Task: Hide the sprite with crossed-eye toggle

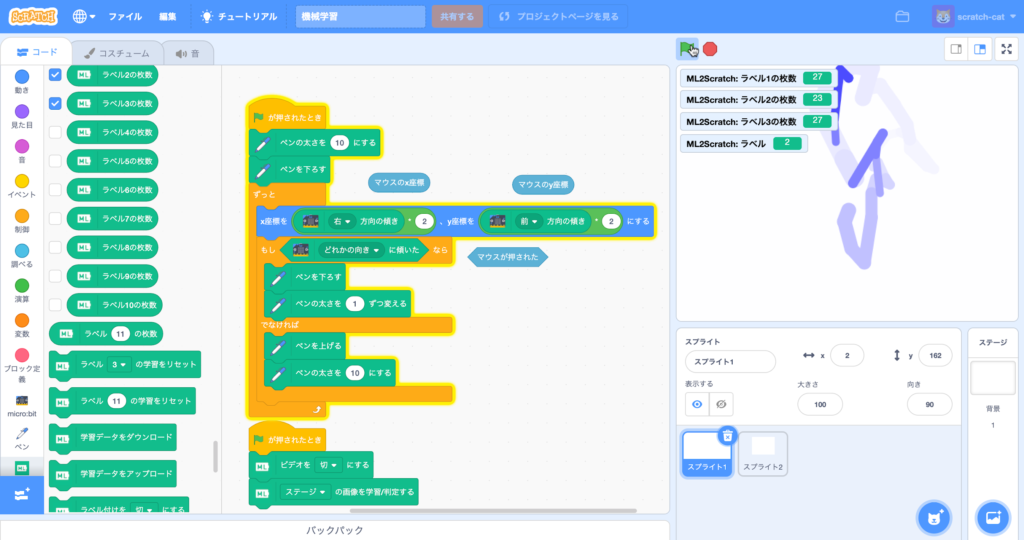Action: point(721,404)
